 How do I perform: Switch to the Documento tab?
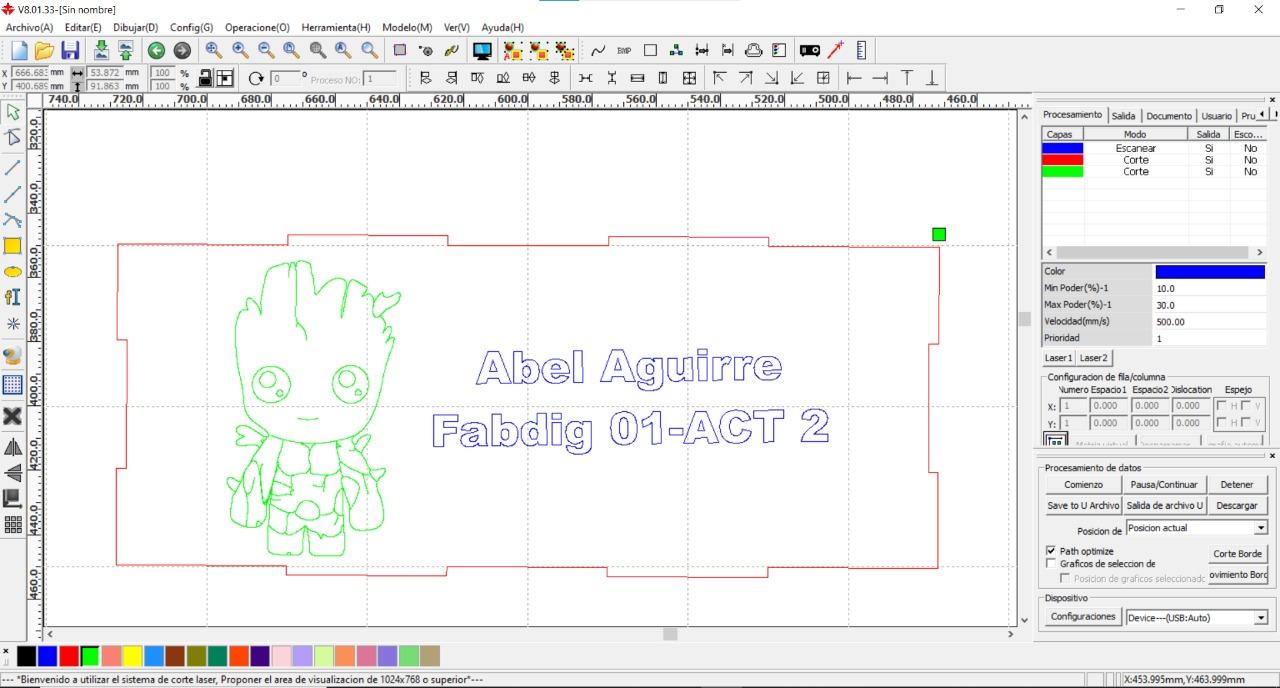pyautogui.click(x=1169, y=116)
